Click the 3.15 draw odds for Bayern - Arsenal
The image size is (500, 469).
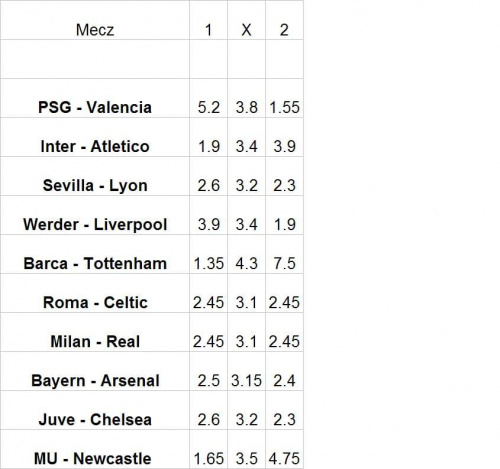246,371
